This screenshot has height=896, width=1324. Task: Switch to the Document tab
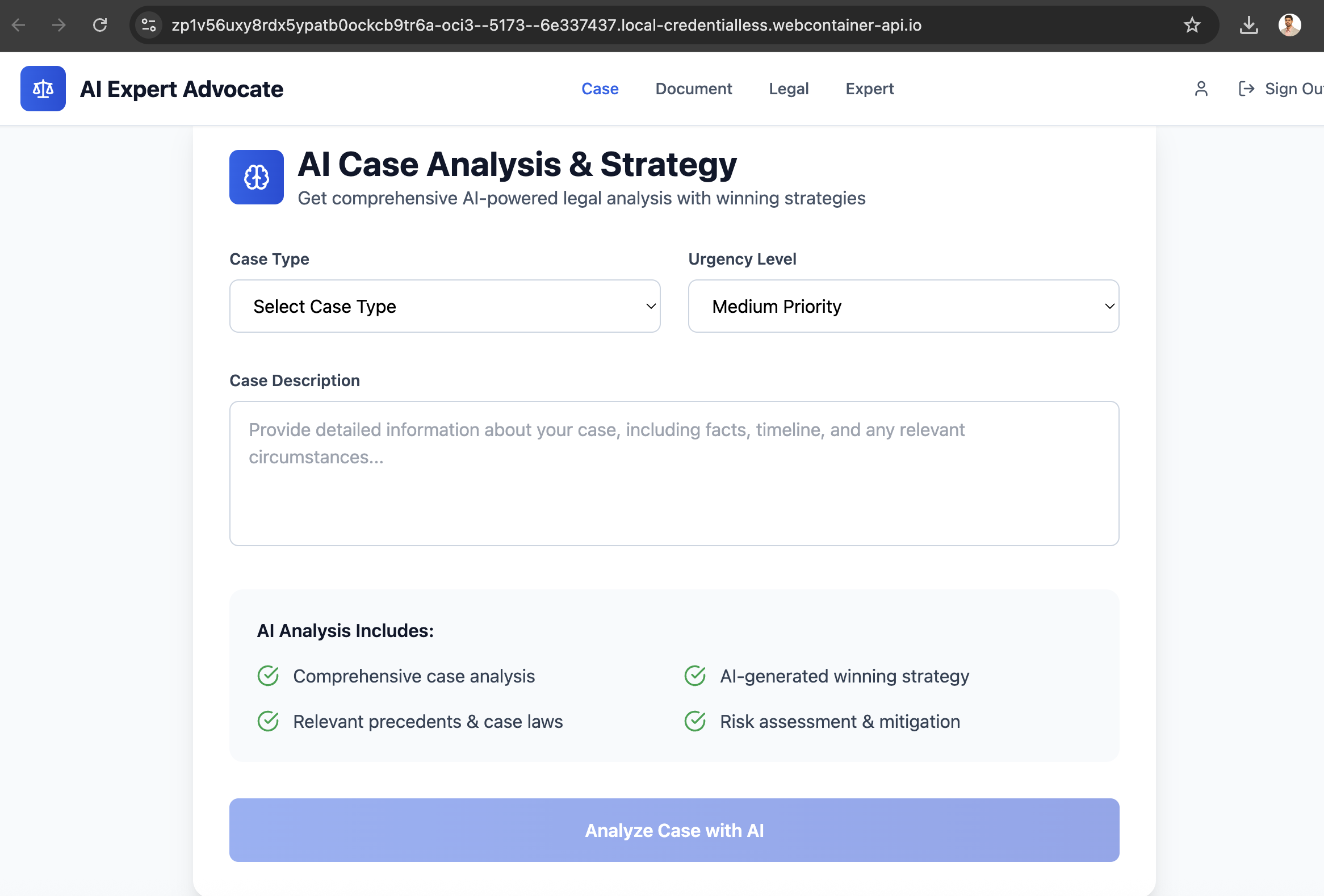(693, 88)
